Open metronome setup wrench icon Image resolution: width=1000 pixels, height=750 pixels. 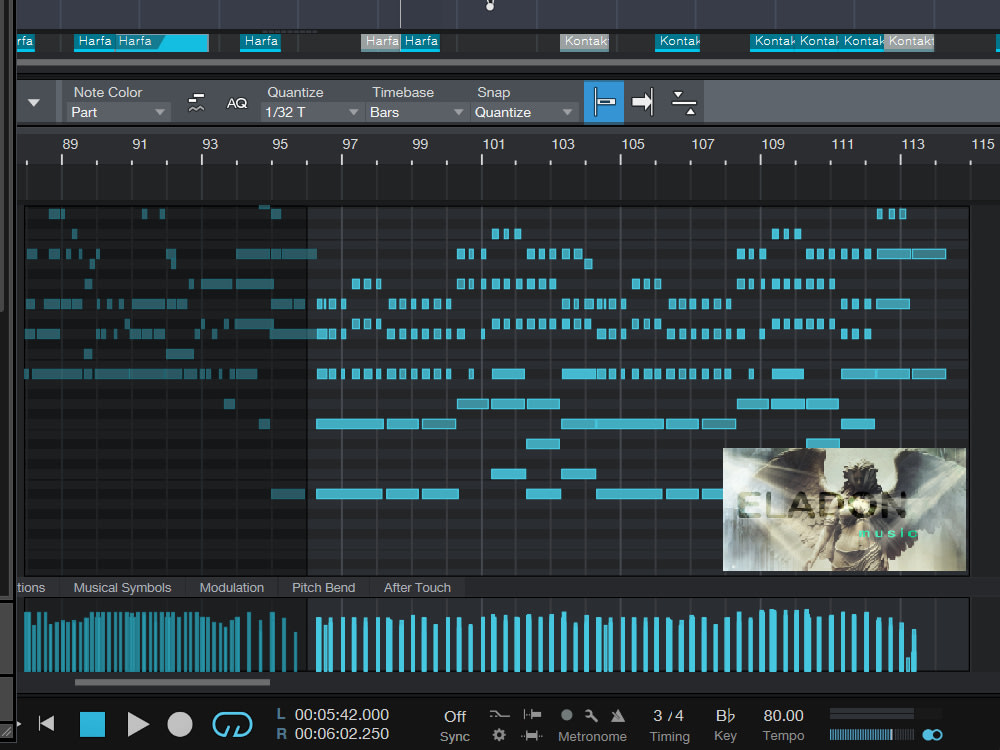[591, 716]
